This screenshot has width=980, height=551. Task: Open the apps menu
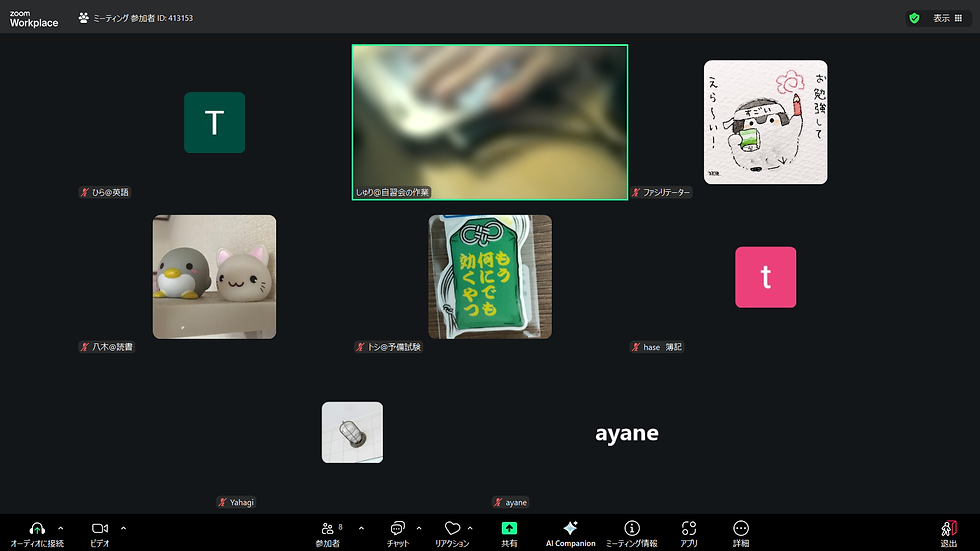pyautogui.click(x=689, y=535)
